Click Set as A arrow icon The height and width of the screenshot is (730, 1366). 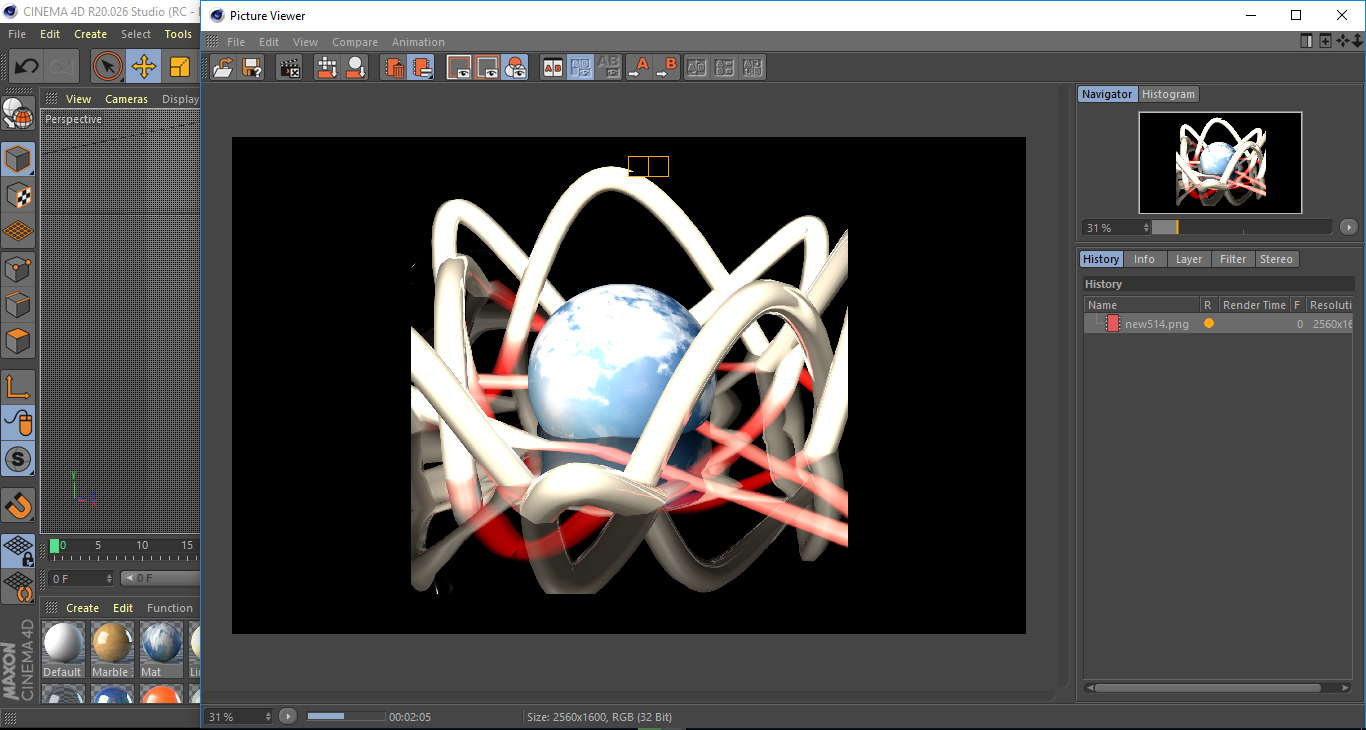638,68
